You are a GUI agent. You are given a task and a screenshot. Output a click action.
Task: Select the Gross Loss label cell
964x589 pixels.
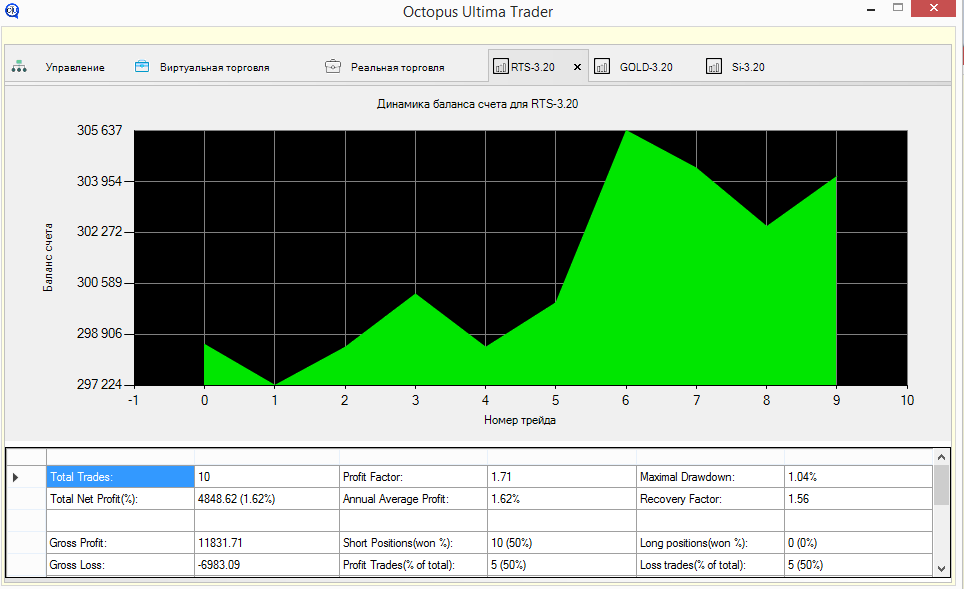[x=120, y=565]
